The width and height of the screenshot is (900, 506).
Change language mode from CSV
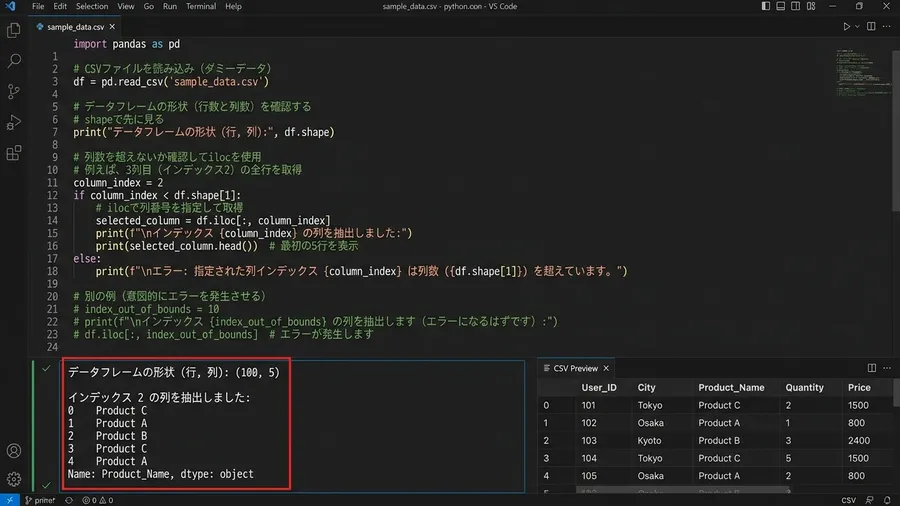848,500
